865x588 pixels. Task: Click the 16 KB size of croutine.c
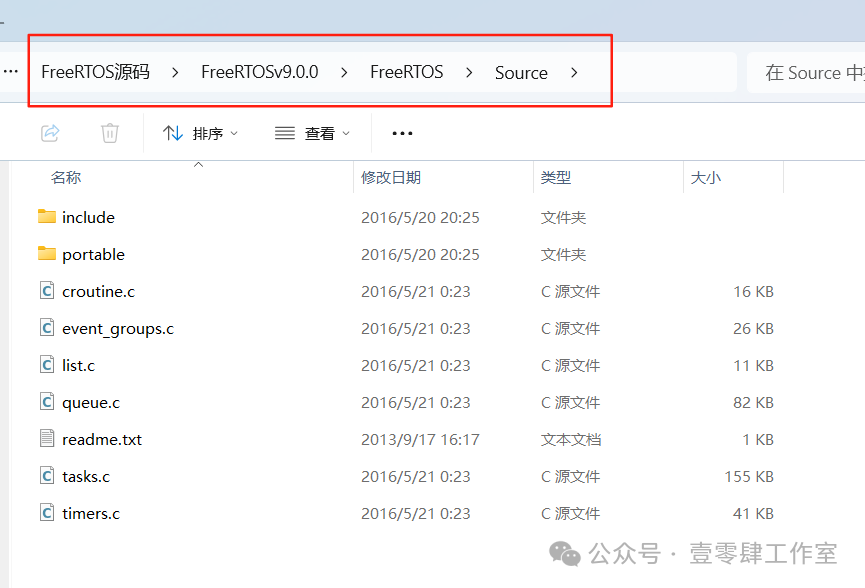point(754,291)
